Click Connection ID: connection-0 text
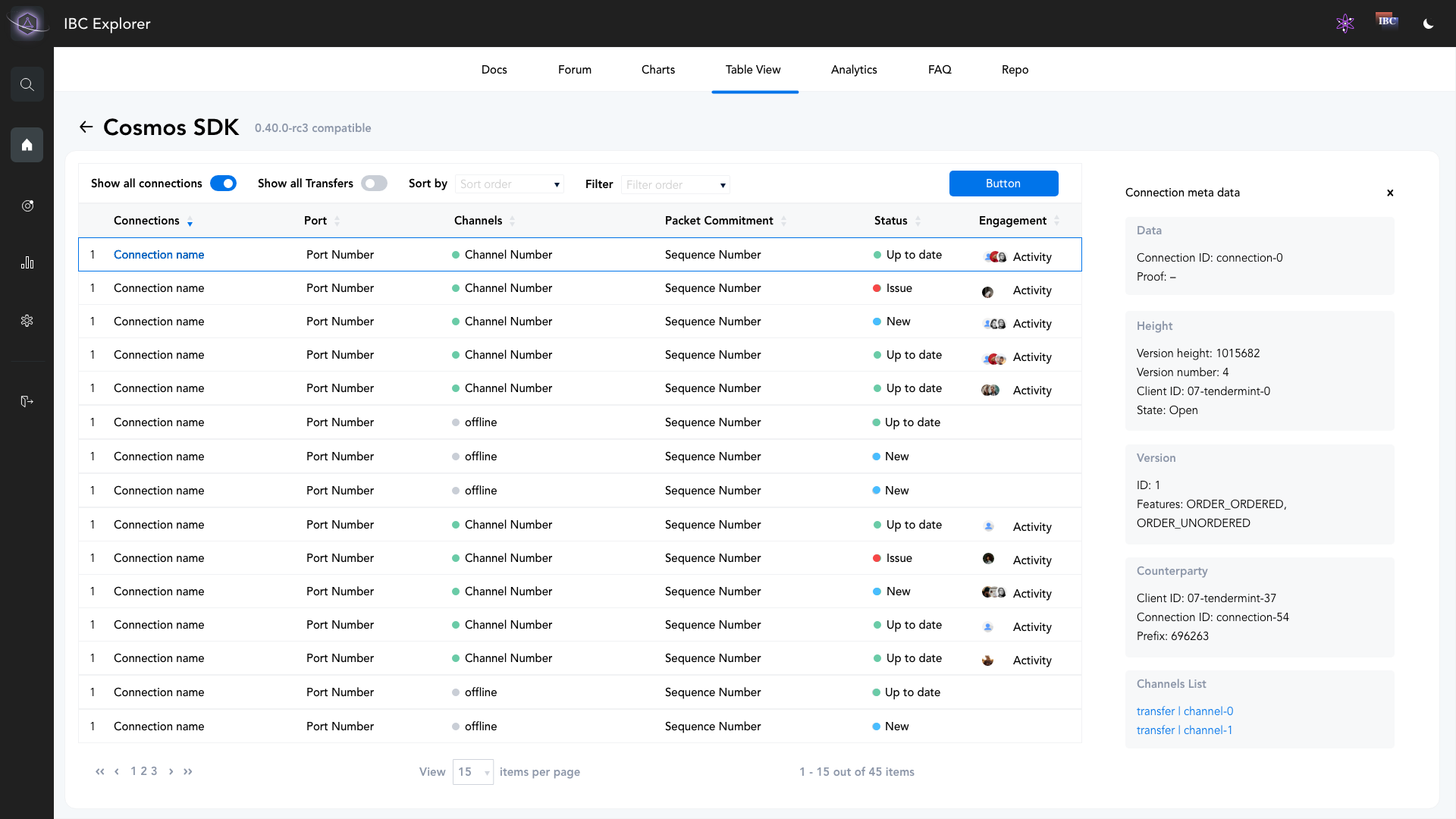The image size is (1456, 819). [1210, 258]
